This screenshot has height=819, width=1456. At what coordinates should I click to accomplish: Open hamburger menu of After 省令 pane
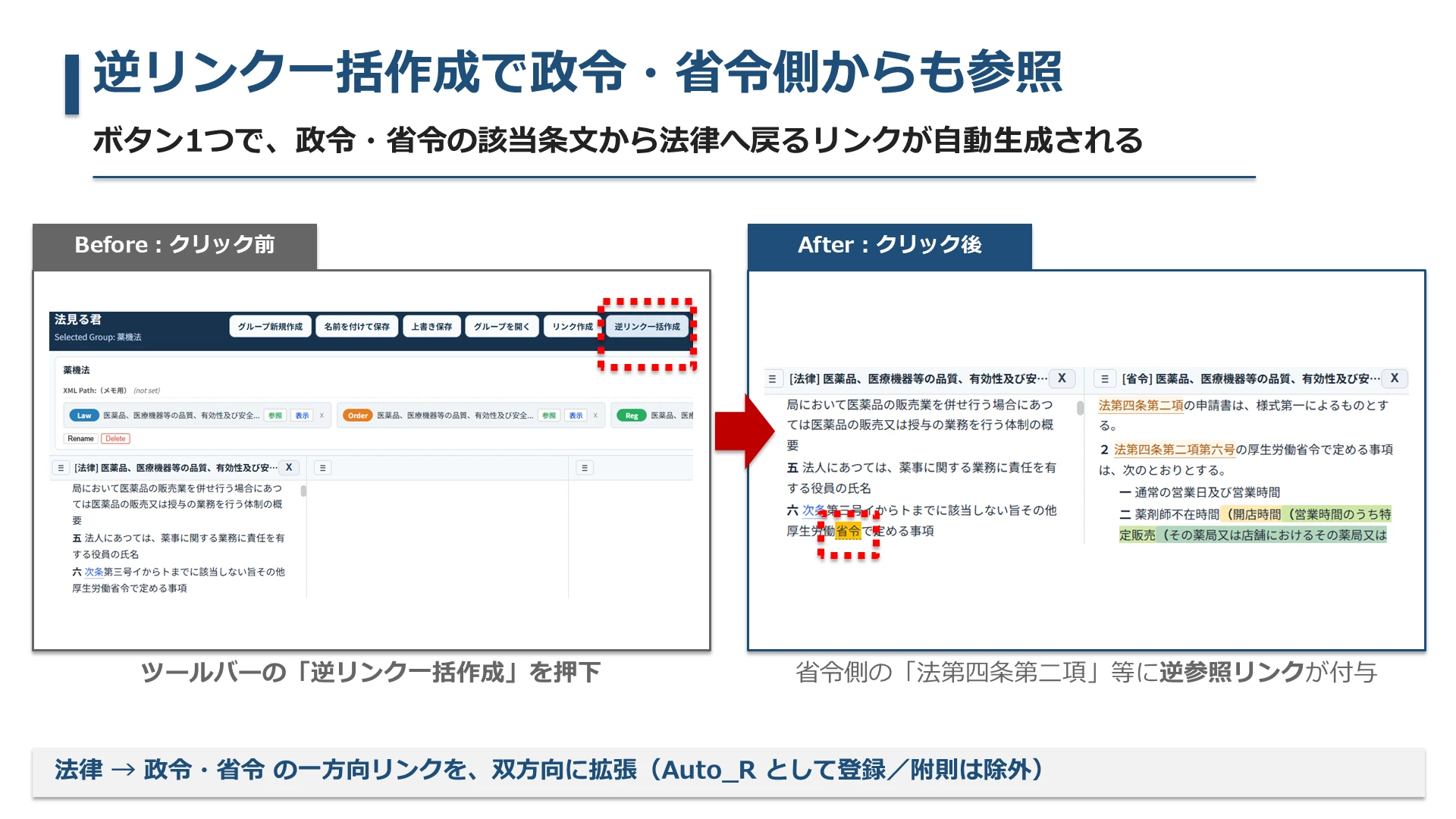[1104, 378]
